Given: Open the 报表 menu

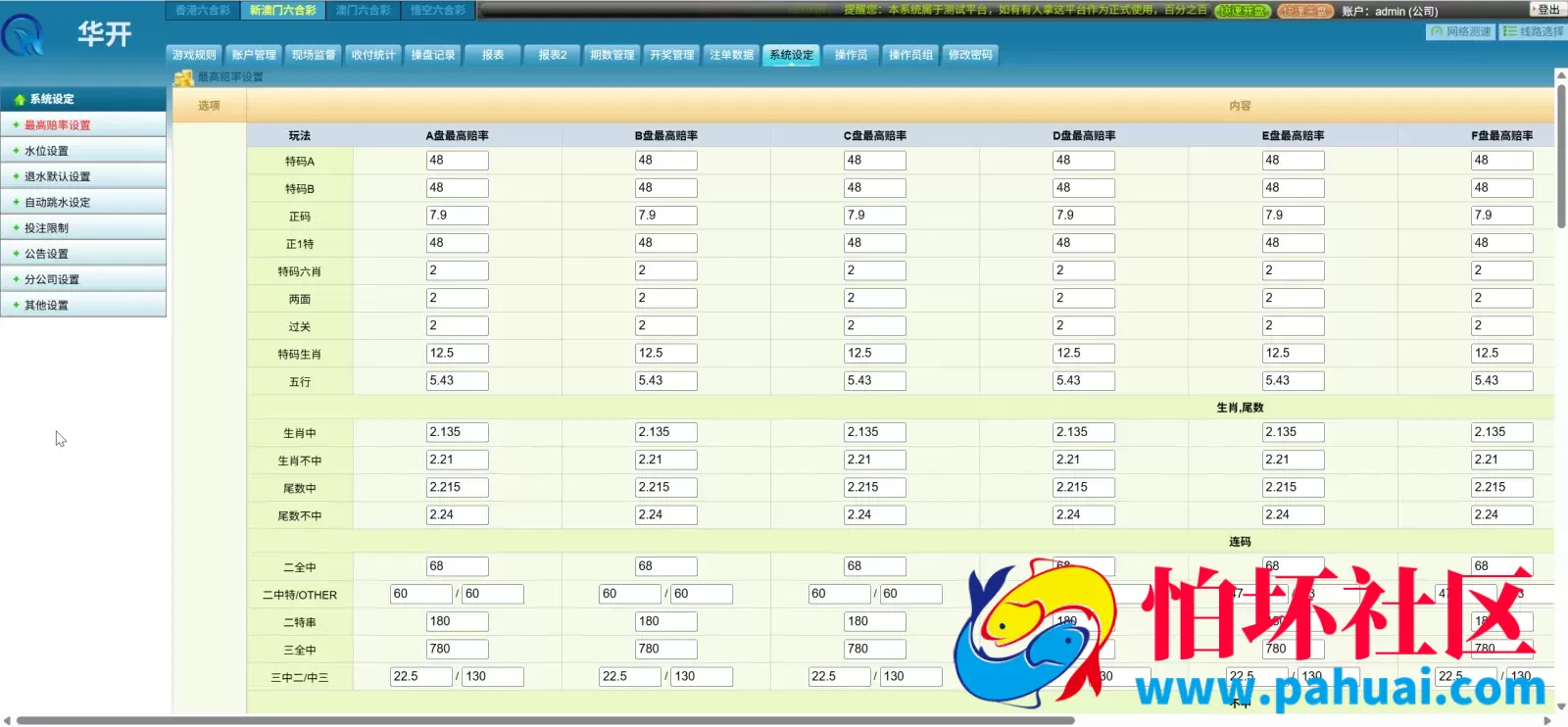Looking at the screenshot, I should coord(493,55).
